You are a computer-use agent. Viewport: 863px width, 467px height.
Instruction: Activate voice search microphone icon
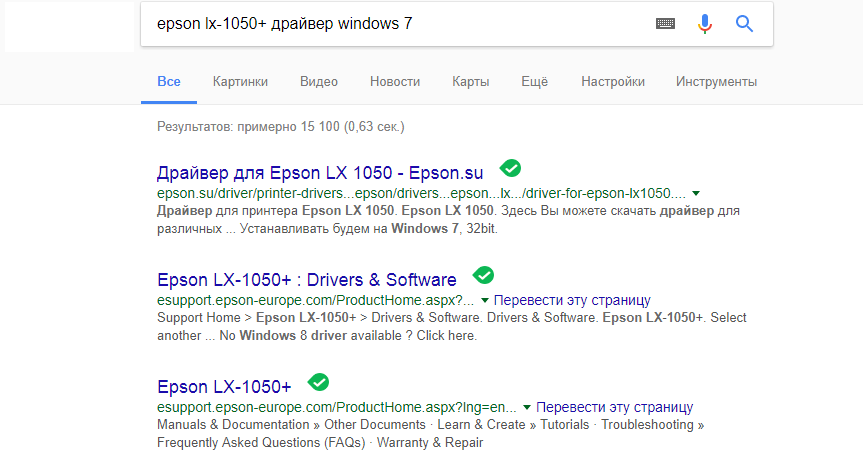[x=705, y=23]
